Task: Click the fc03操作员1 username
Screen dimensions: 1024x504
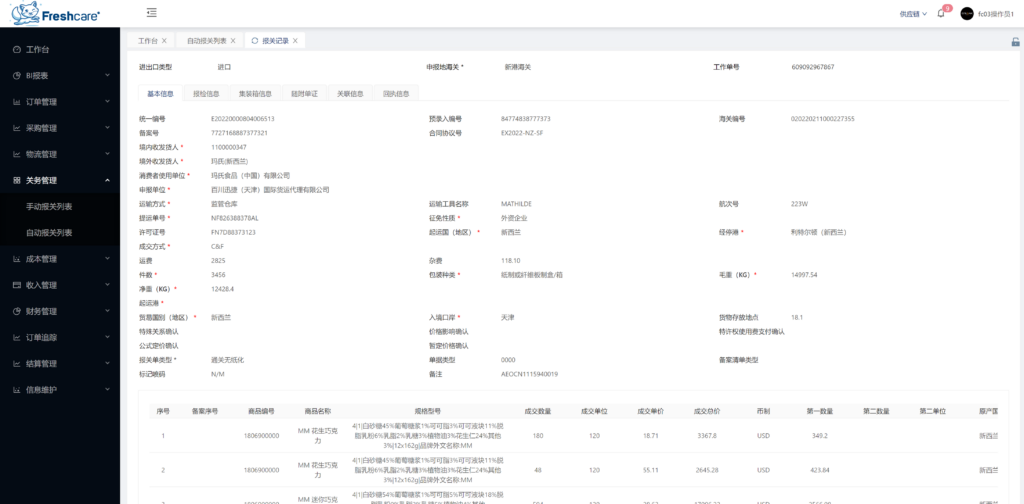Action: pyautogui.click(x=996, y=14)
